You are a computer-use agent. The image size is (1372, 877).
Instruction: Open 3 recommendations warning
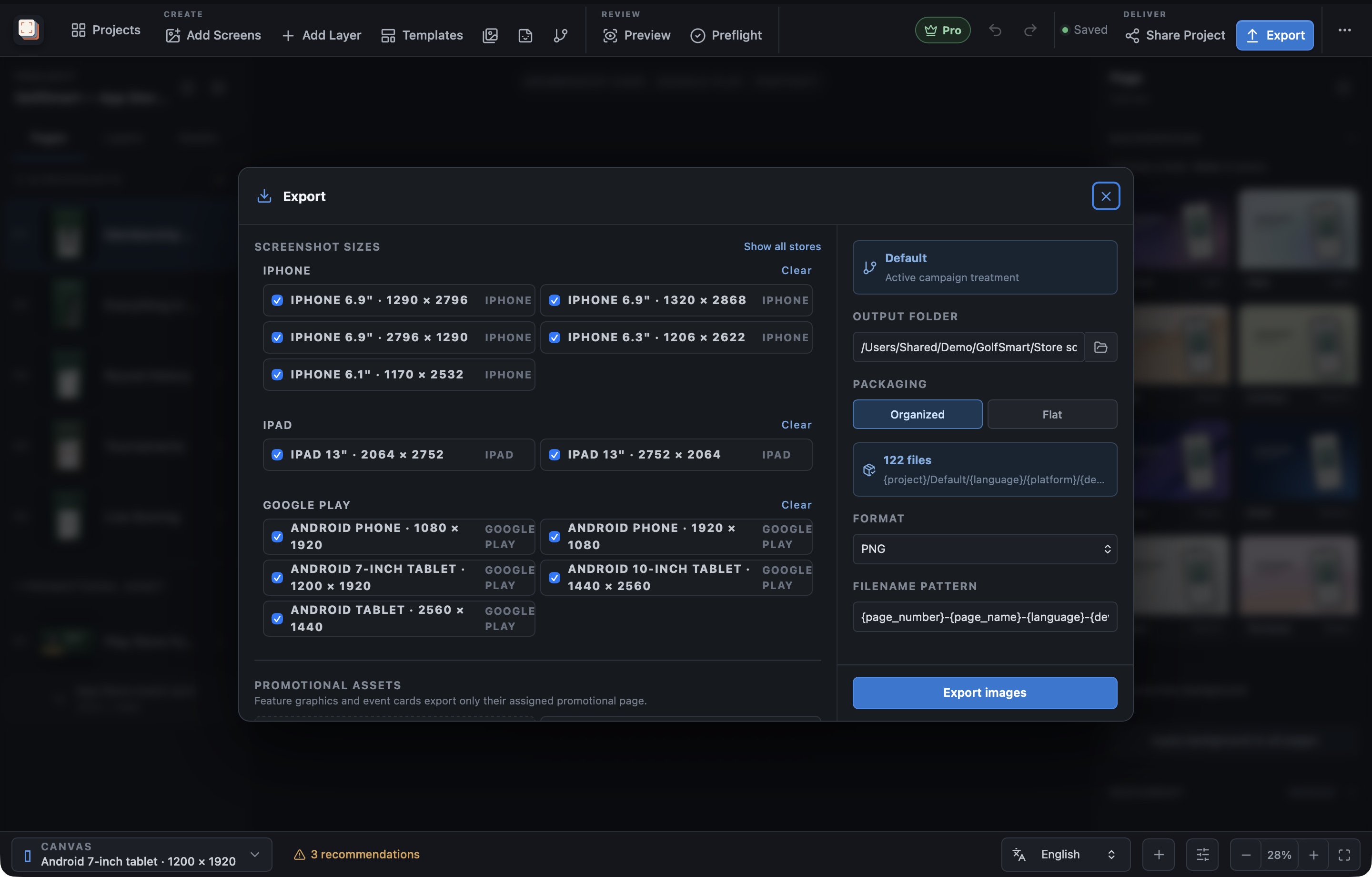357,854
